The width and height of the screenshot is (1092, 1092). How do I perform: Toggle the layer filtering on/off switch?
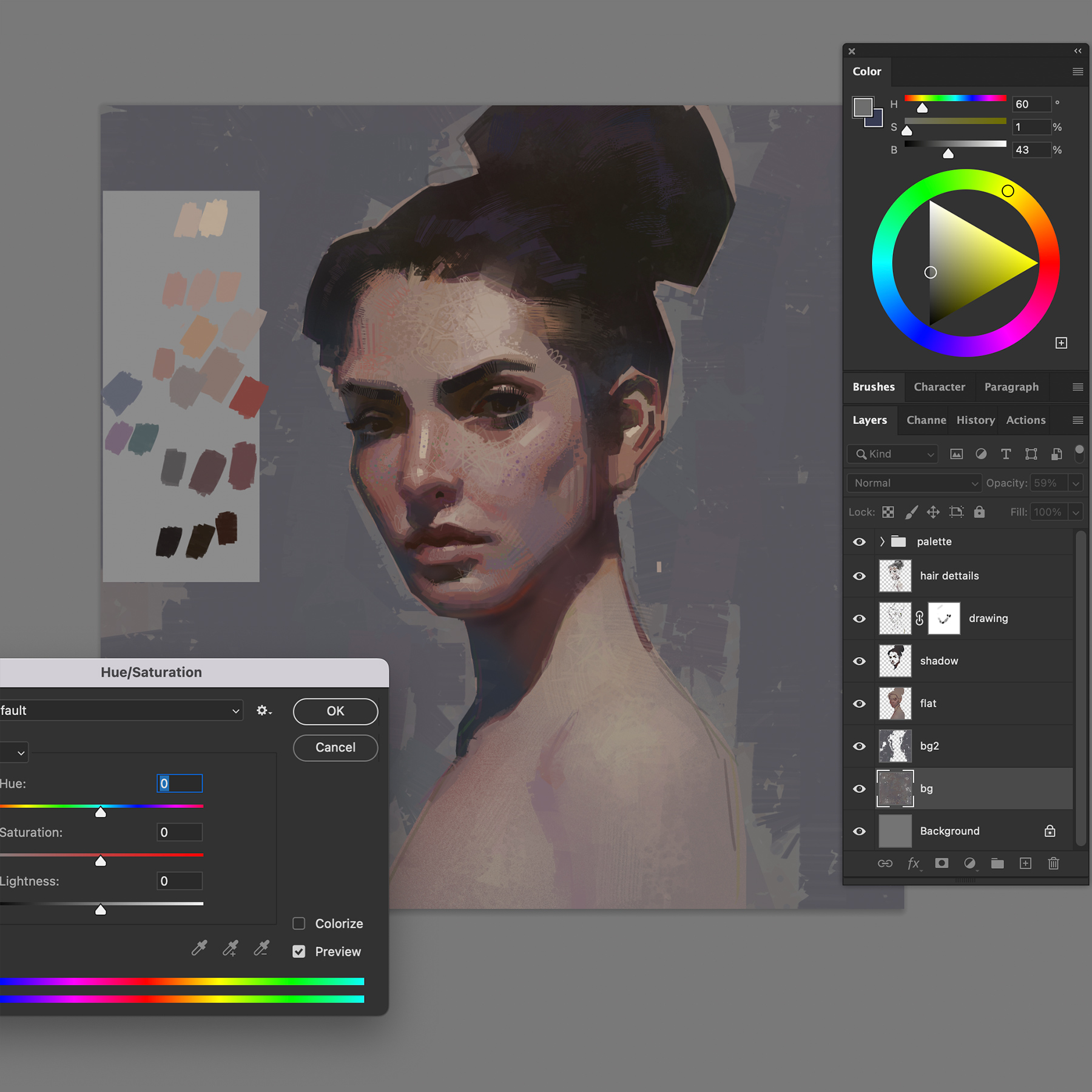coord(1079,453)
